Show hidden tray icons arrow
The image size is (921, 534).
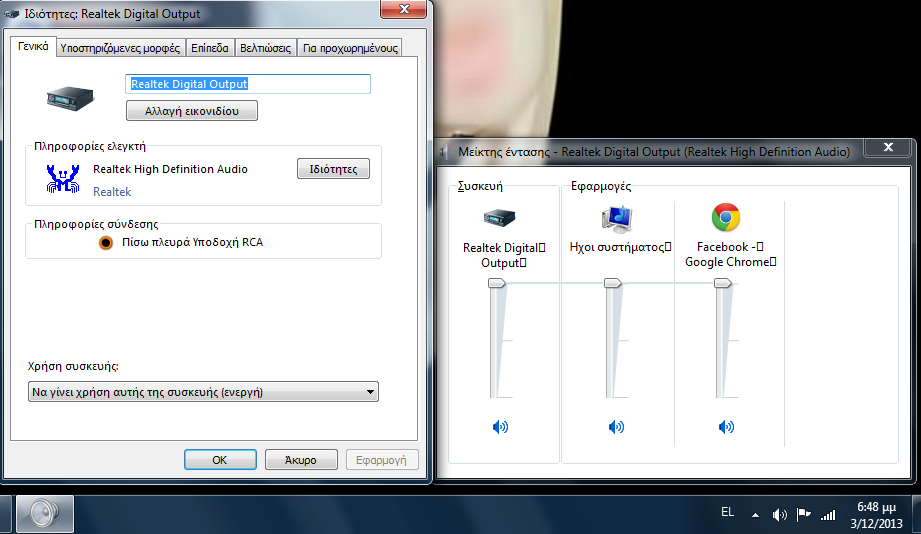[755, 515]
